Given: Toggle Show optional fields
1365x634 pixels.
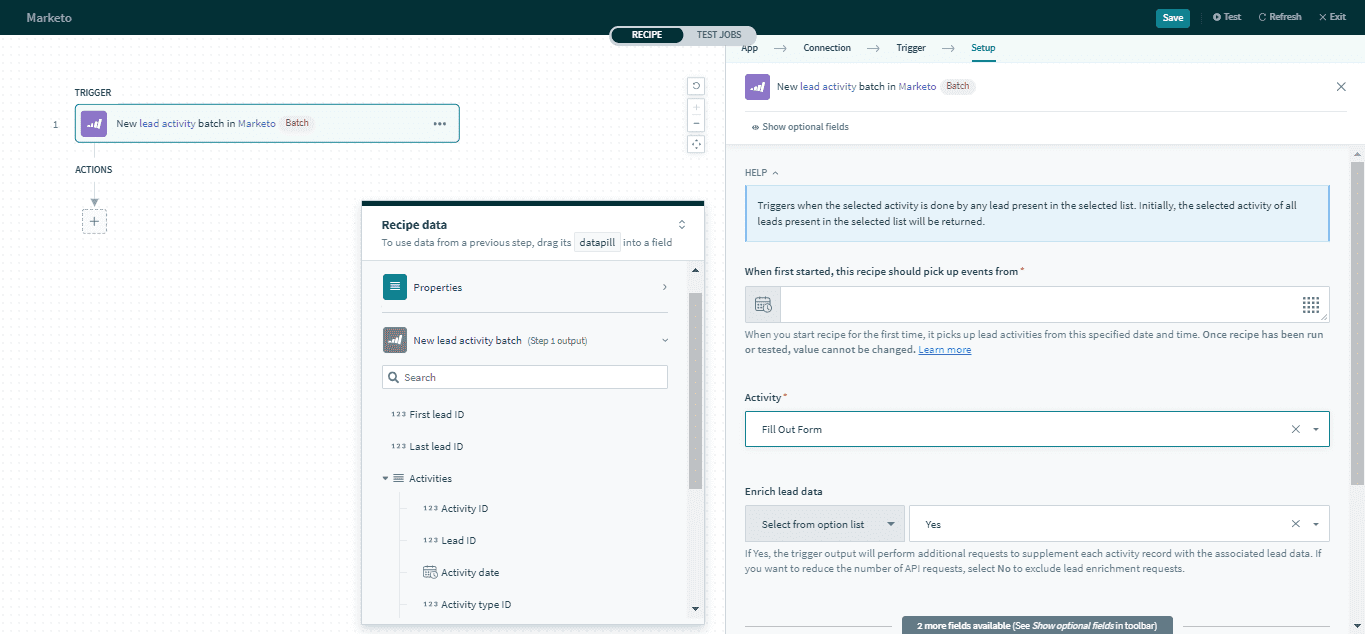Looking at the screenshot, I should pyautogui.click(x=800, y=127).
